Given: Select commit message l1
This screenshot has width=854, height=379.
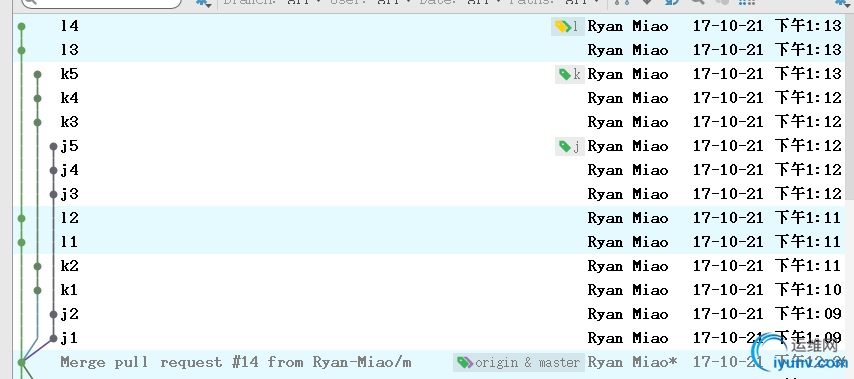Looking at the screenshot, I should (x=69, y=241).
